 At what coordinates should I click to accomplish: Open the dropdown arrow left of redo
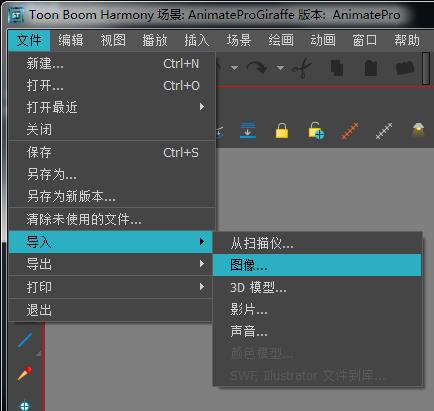click(235, 68)
